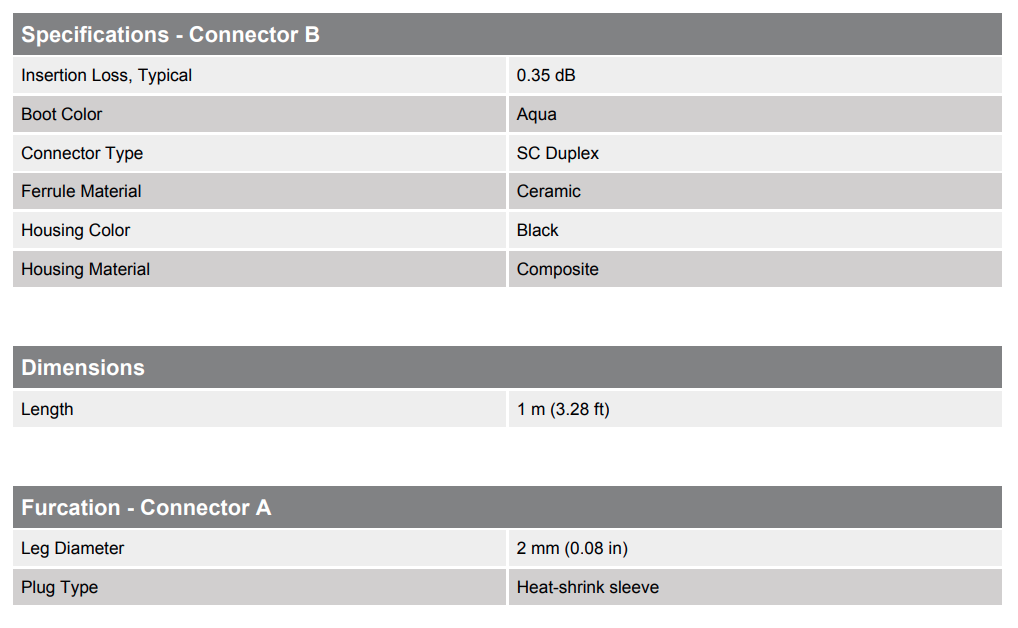Select the Insertion Loss, Typical label
The height and width of the screenshot is (628, 1018).
point(106,76)
